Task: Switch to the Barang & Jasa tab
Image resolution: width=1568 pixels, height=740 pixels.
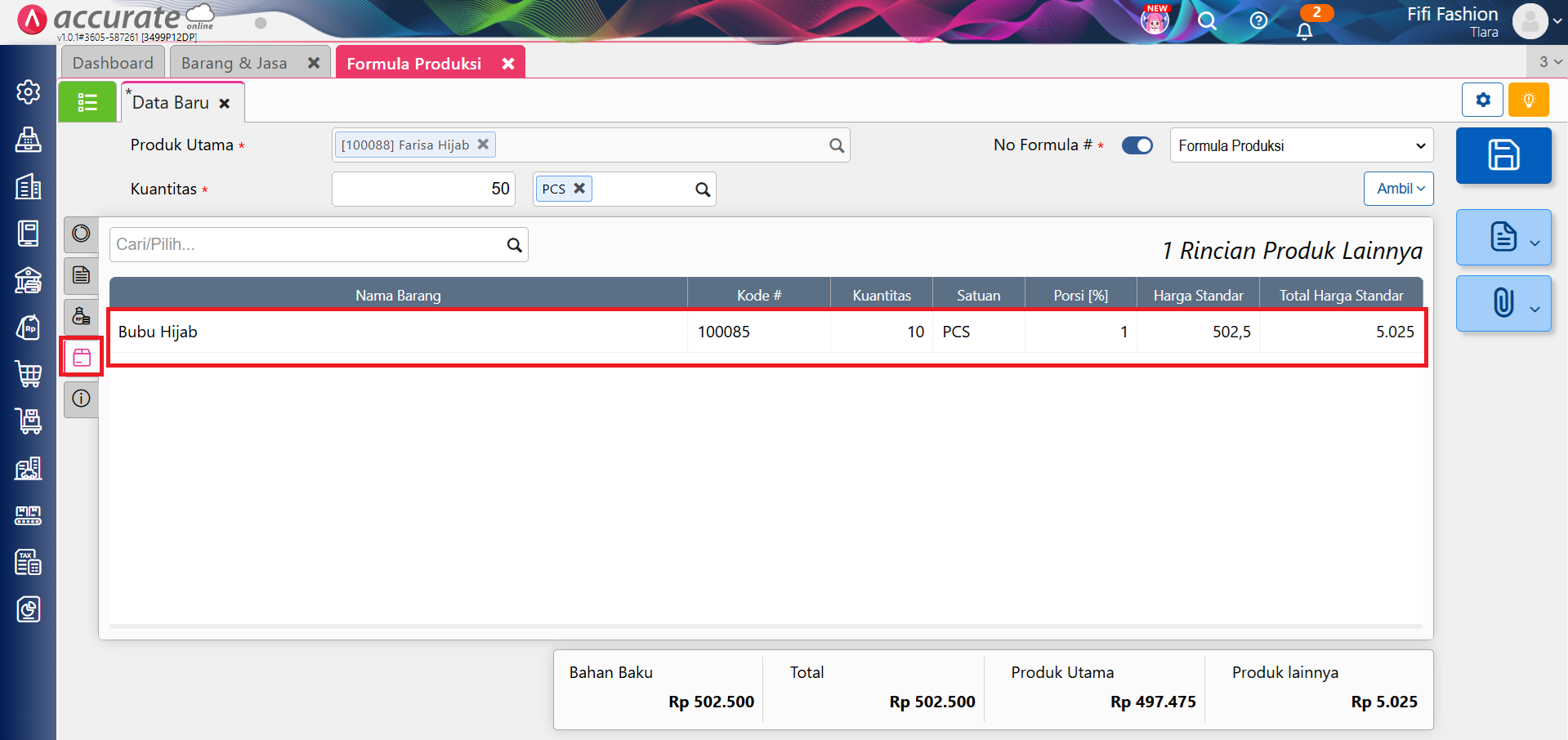Action: pyautogui.click(x=235, y=63)
